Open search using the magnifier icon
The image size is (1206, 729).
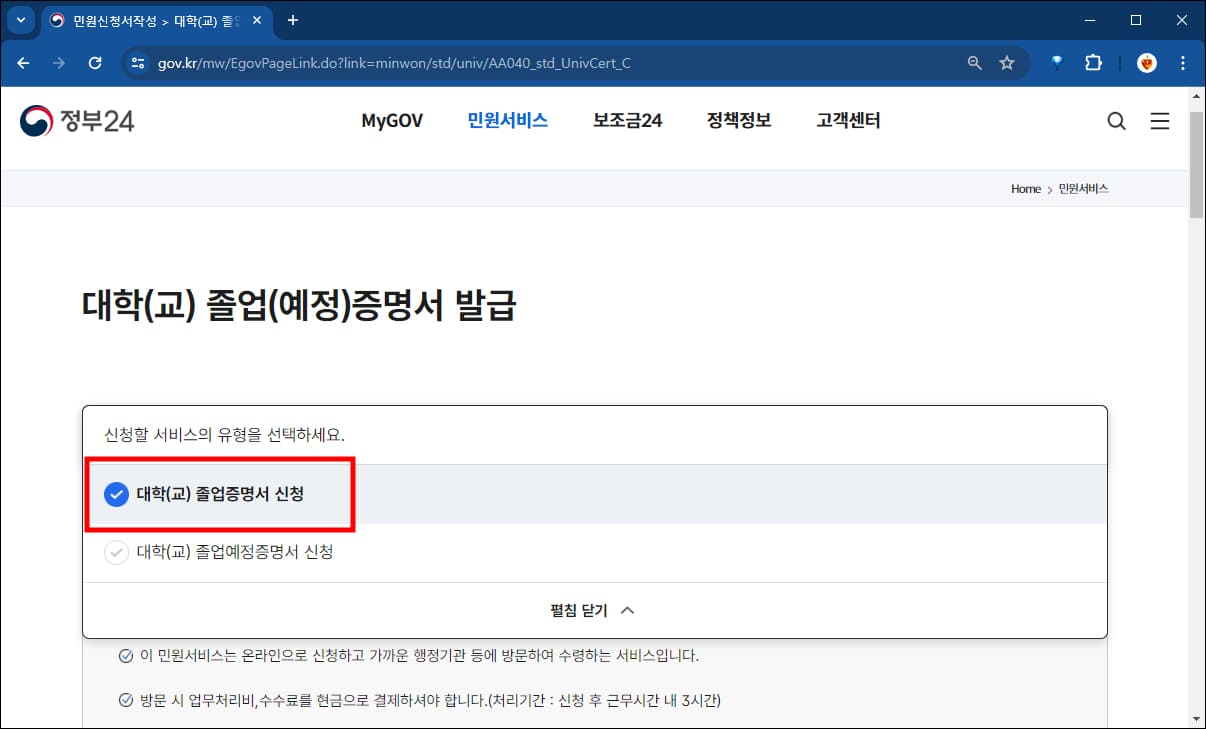1117,120
